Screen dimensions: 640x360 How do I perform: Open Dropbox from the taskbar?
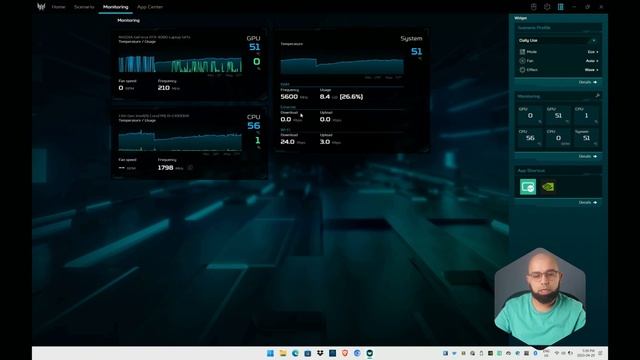pyautogui.click(x=320, y=353)
